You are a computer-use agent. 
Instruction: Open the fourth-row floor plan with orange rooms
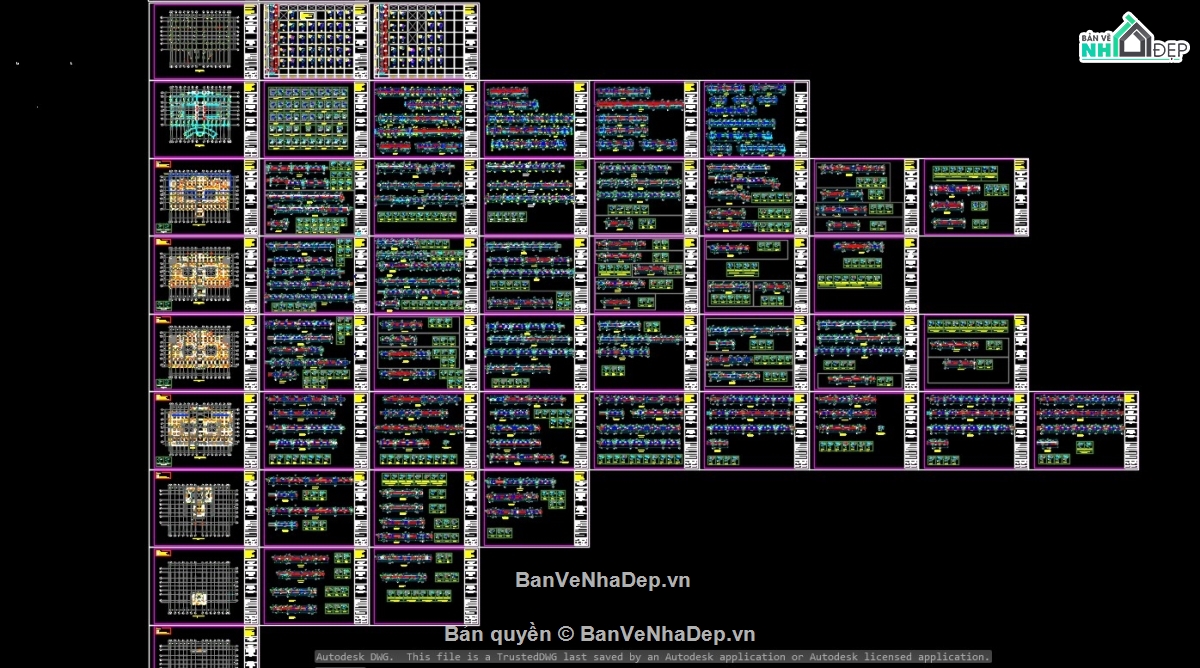(204, 275)
